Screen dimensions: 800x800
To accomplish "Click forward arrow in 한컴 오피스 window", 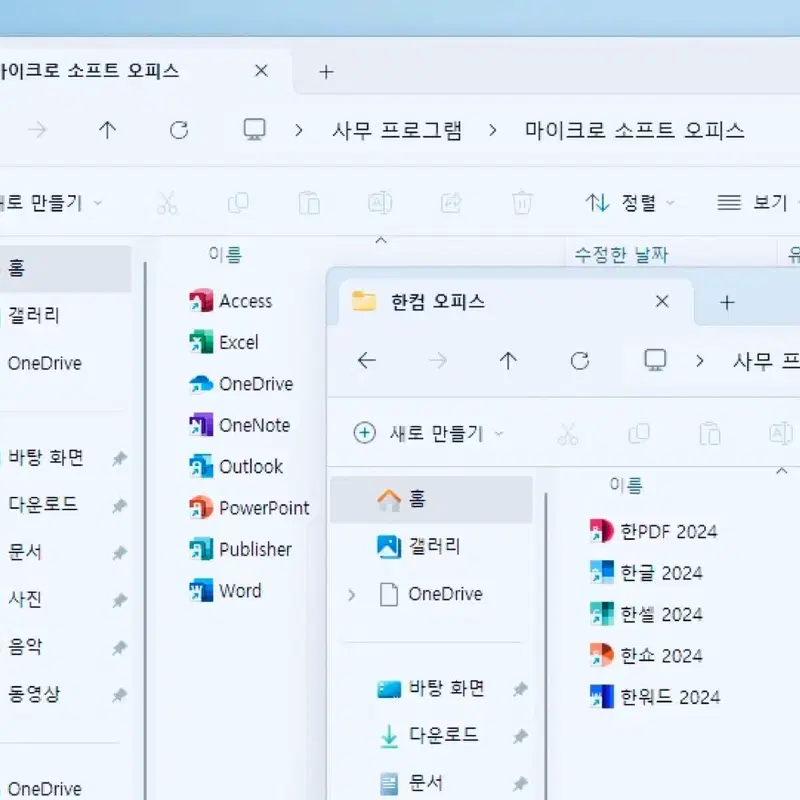I will [438, 361].
